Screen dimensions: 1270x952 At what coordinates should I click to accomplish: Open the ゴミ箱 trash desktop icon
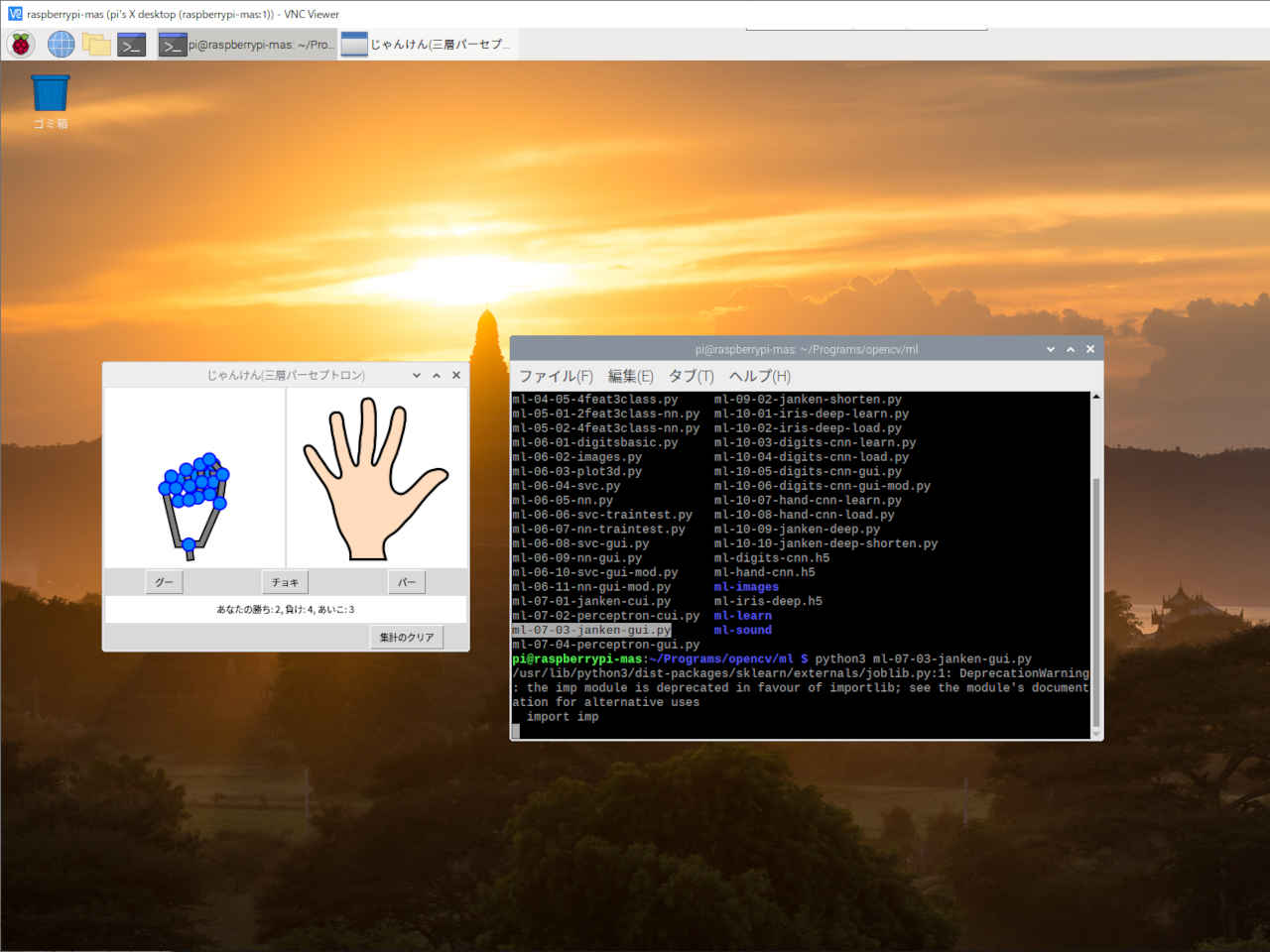pos(51,102)
